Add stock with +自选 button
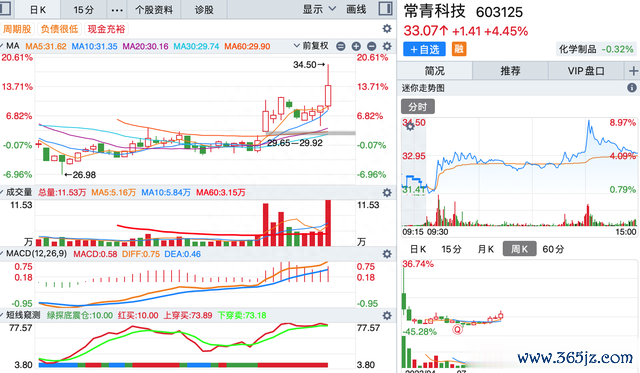 (x=424, y=49)
